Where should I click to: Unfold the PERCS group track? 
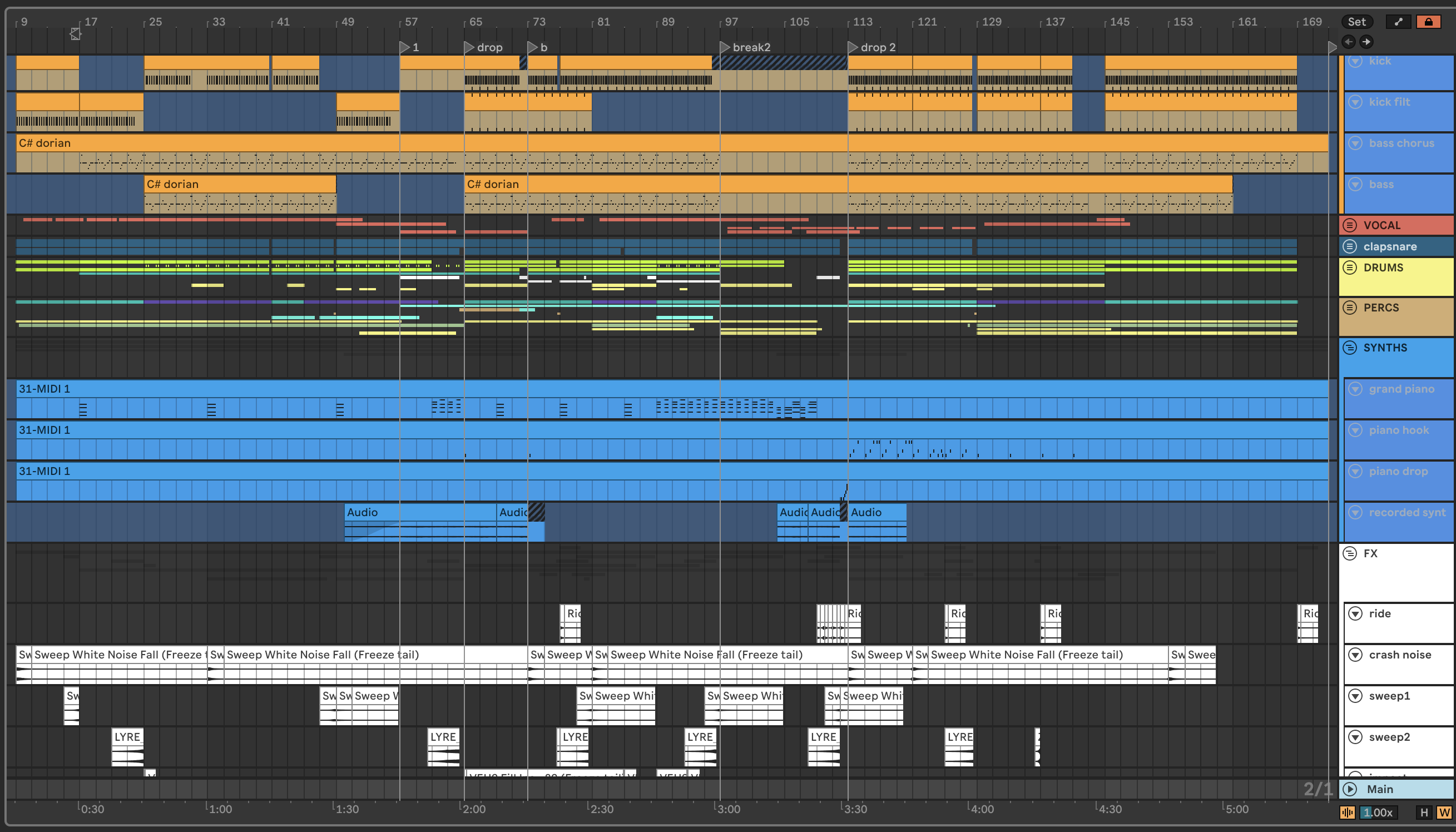[1350, 308]
